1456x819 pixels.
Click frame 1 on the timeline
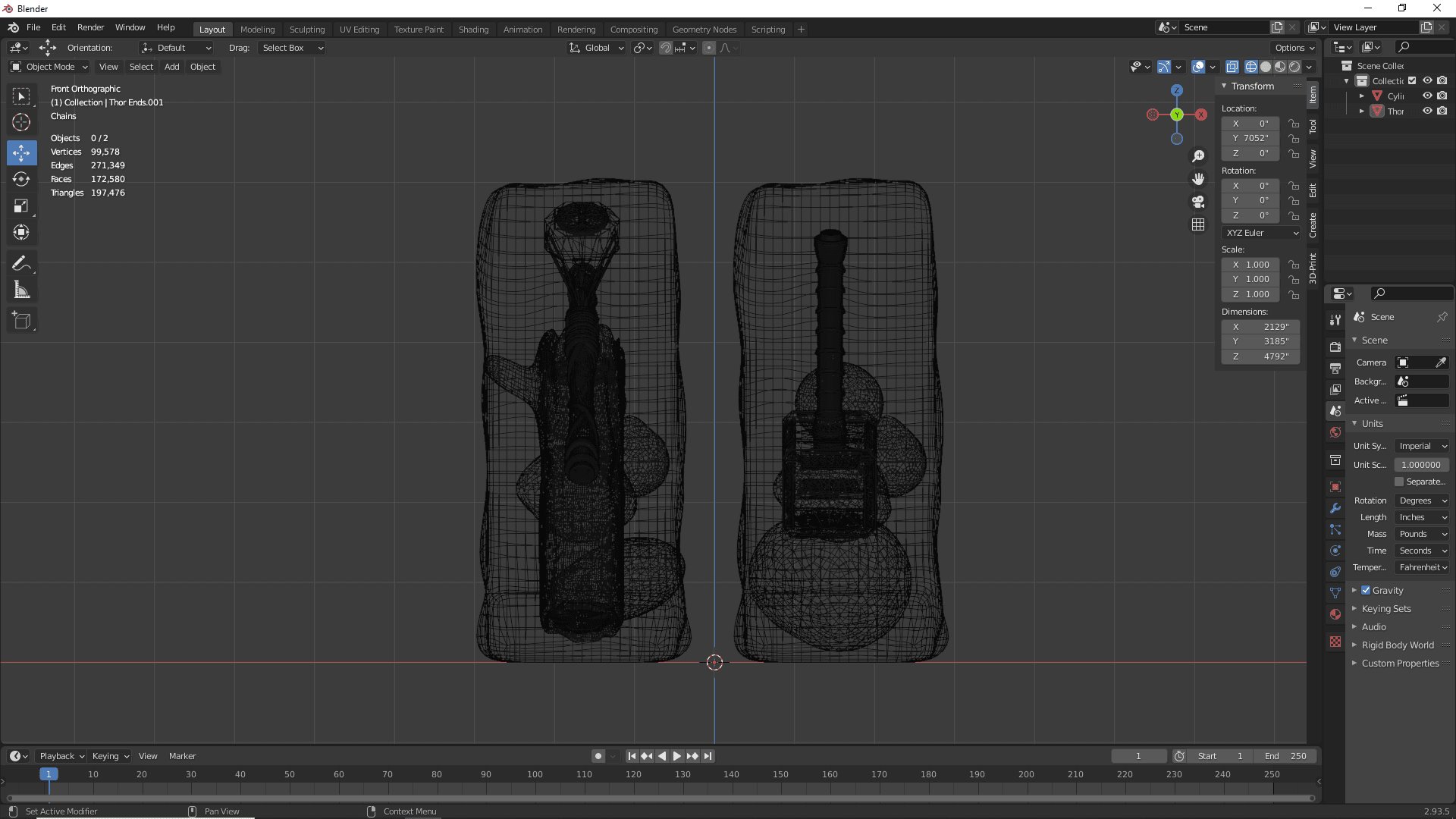tap(47, 774)
